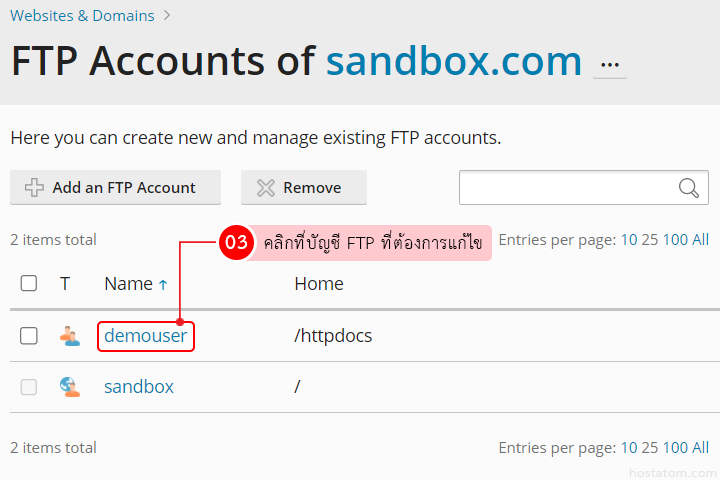Click the search magnifier icon
Viewport: 720px width, 480px height.
coord(688,188)
